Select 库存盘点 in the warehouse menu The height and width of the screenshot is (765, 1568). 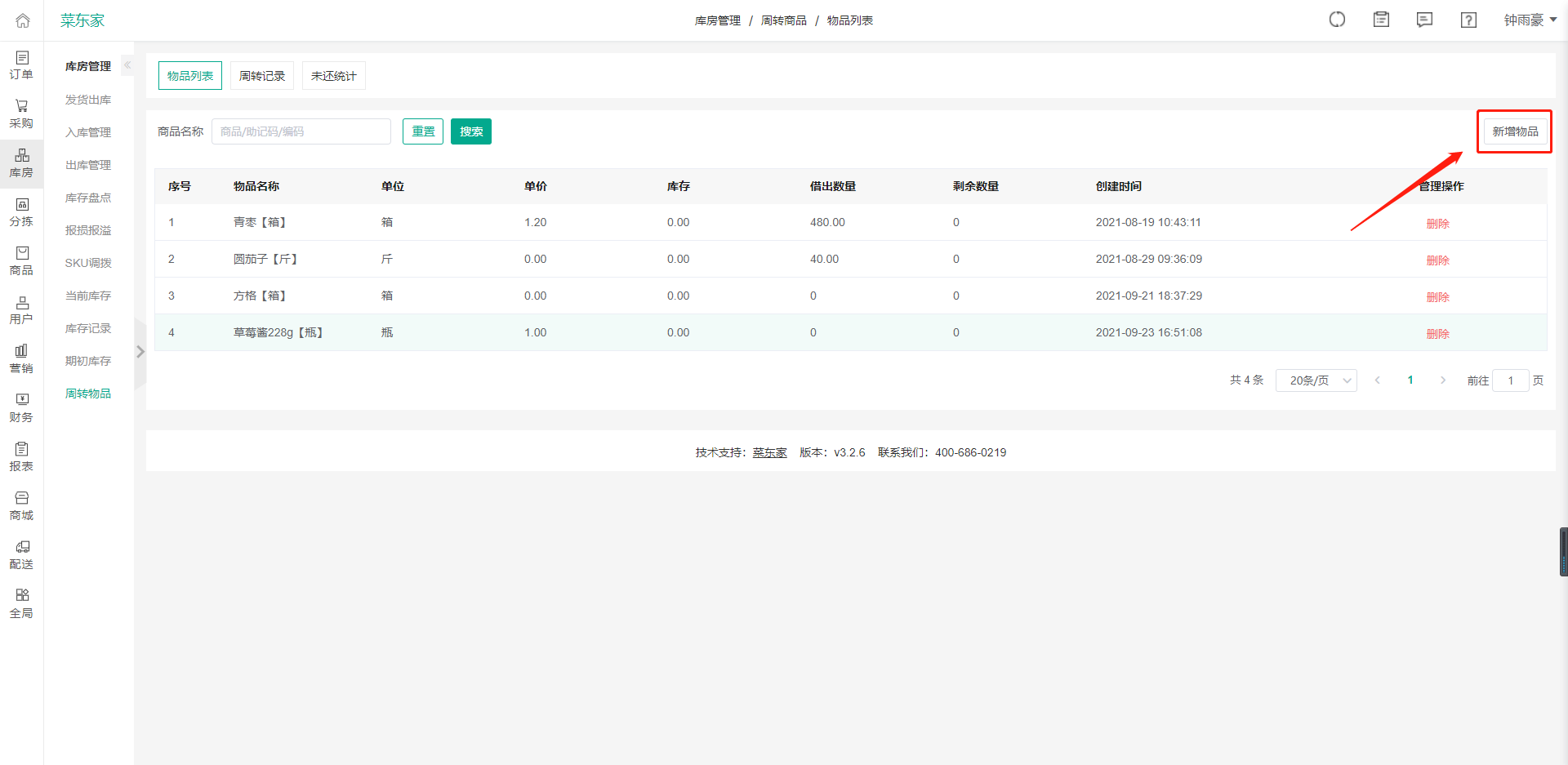(x=88, y=198)
